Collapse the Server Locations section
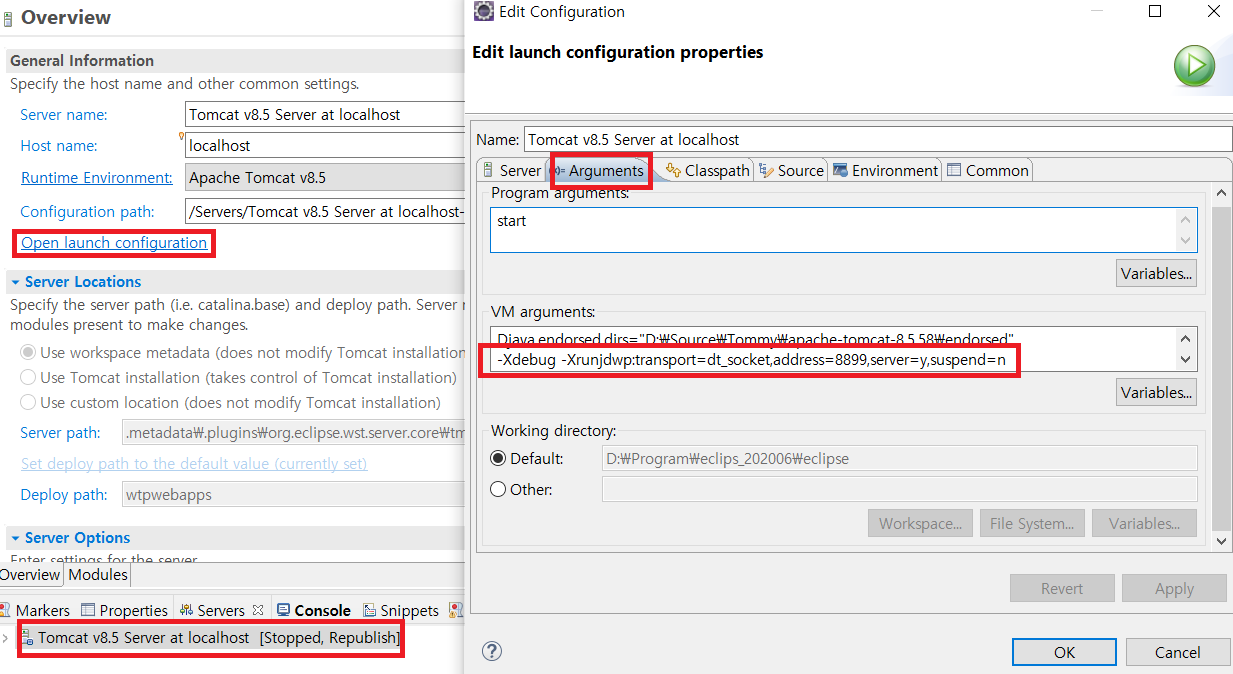Screen dimensions: 1233x674 15,282
